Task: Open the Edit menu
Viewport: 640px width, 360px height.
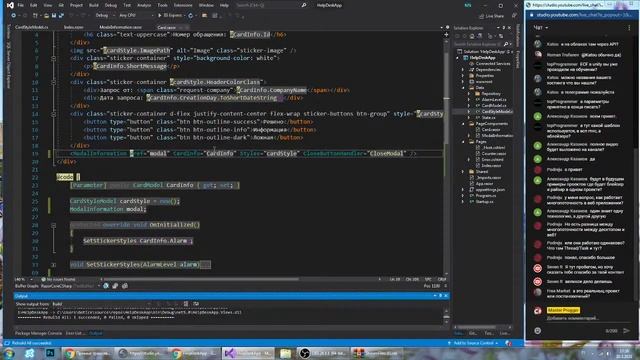Action: [x=33, y=5]
